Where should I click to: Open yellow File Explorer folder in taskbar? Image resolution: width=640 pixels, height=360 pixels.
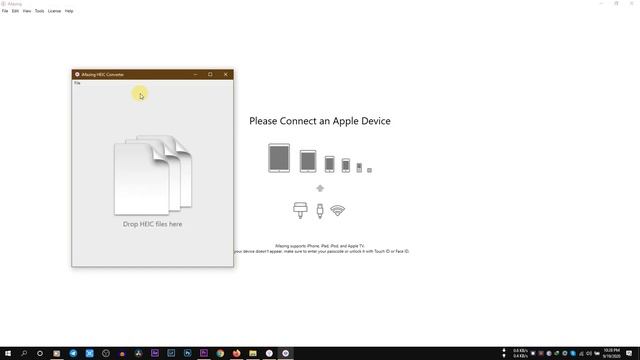(253, 353)
